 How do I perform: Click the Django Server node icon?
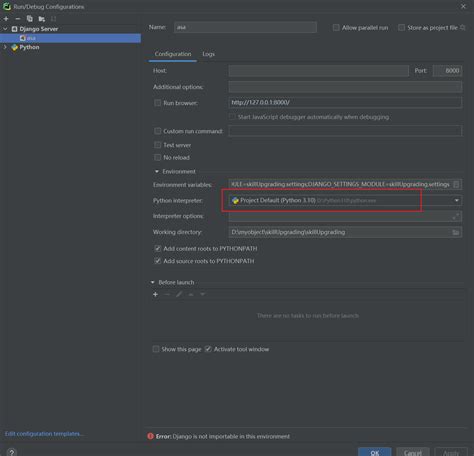(15, 29)
